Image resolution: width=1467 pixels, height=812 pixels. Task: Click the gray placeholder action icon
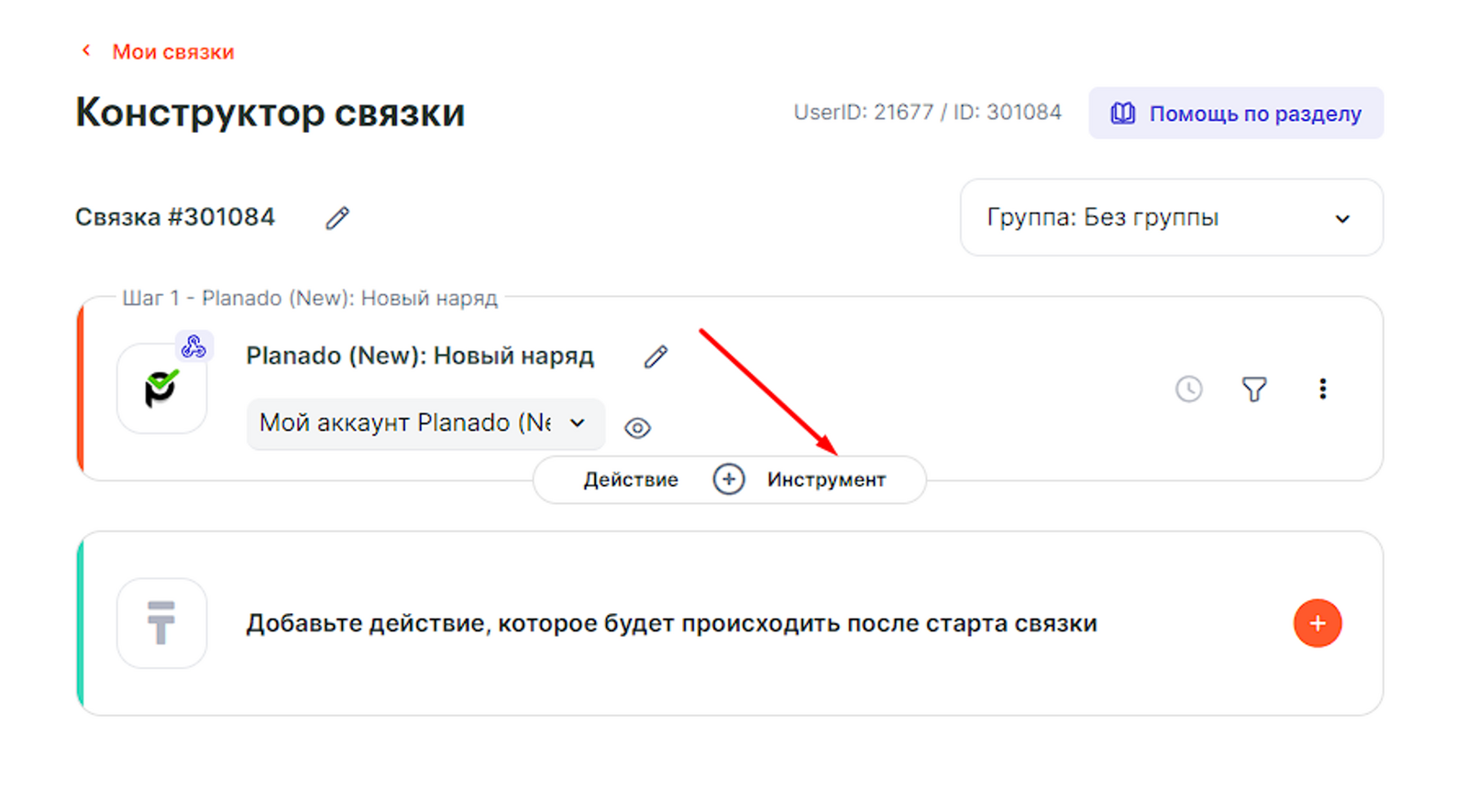point(161,623)
